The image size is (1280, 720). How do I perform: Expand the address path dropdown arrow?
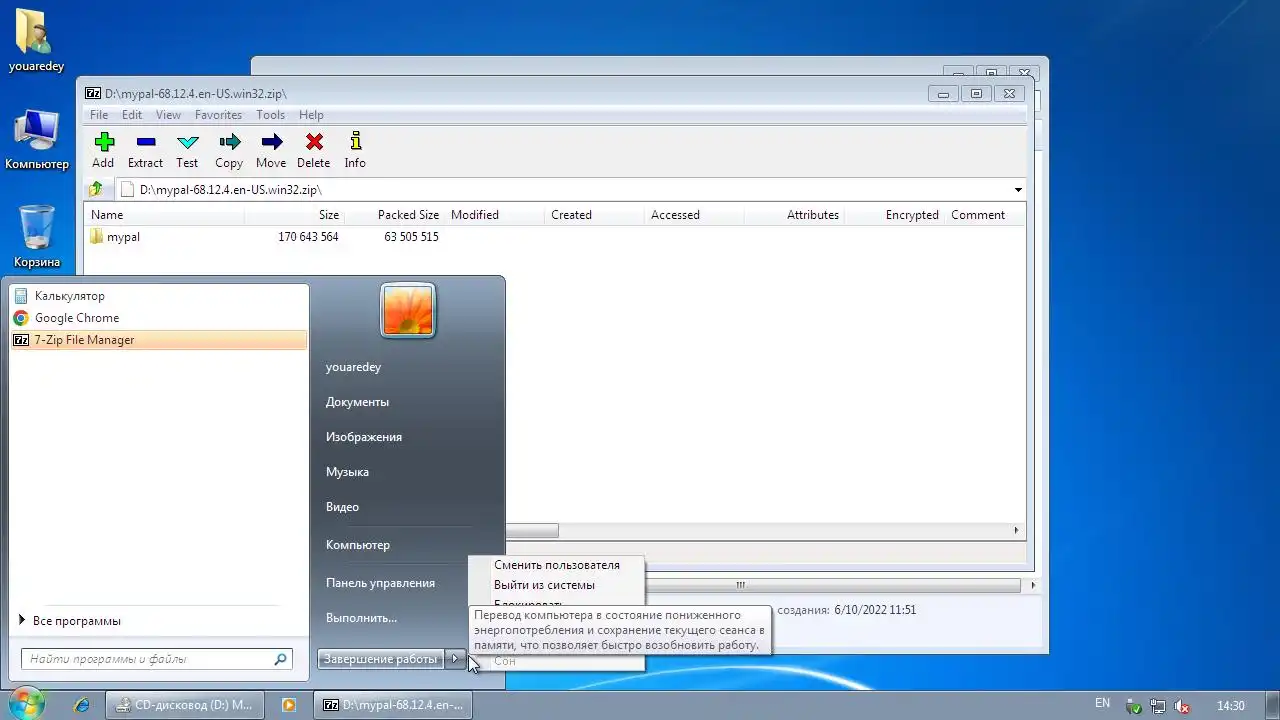point(1018,189)
